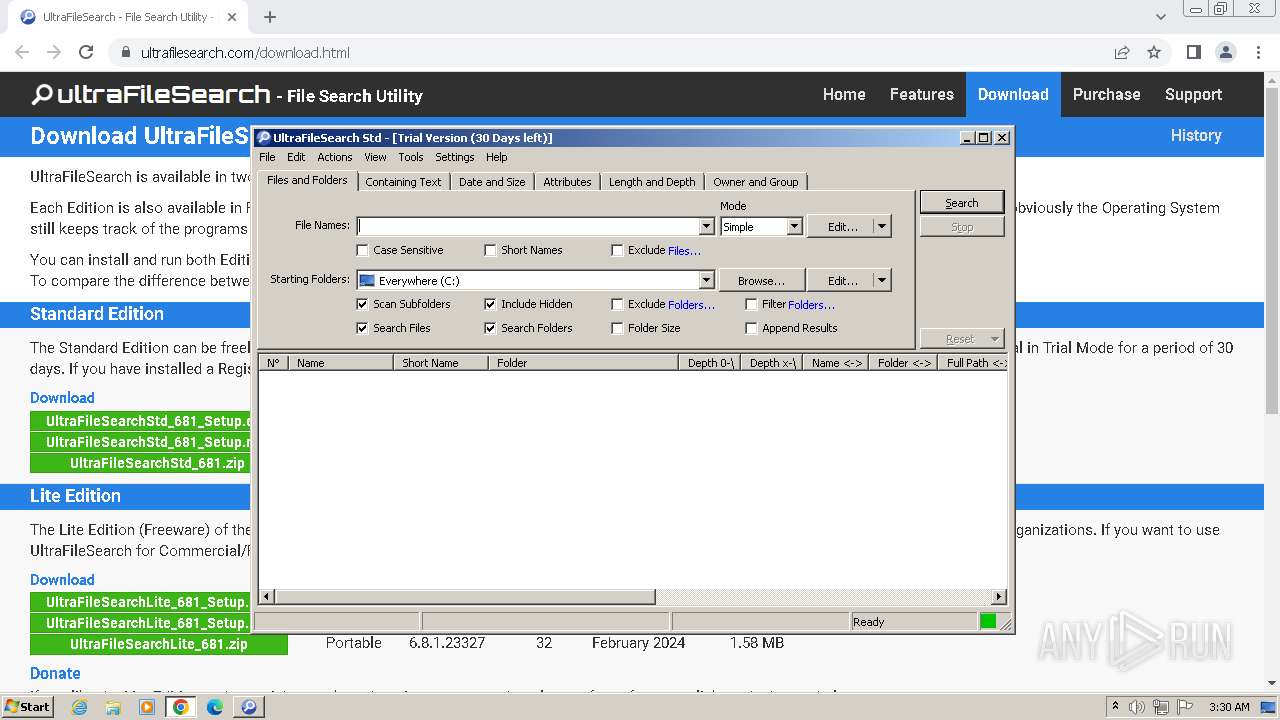1280x720 pixels.
Task: Click the tab search chevron in Chrome
Action: pos(1160,17)
